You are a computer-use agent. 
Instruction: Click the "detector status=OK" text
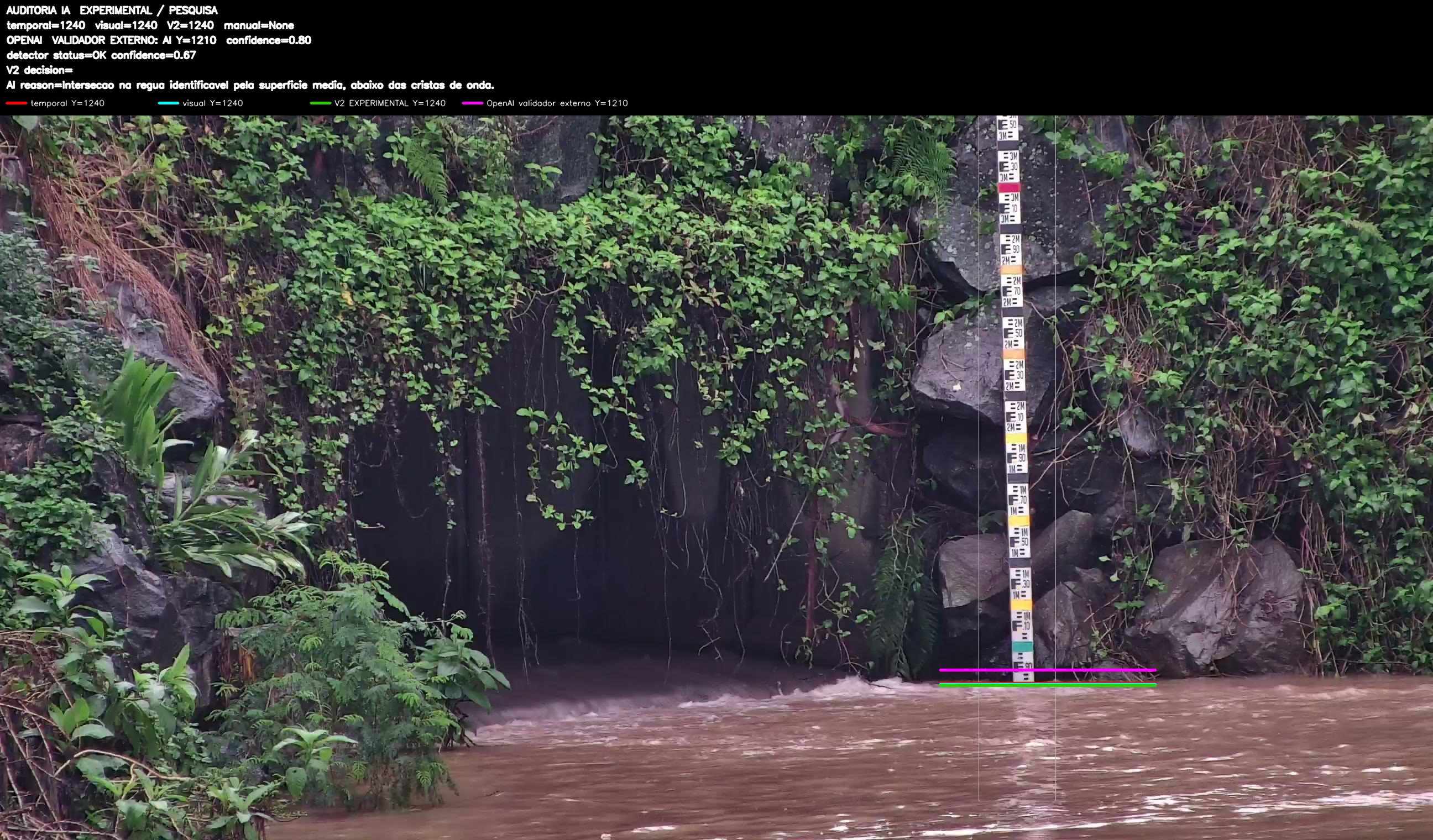pos(56,55)
